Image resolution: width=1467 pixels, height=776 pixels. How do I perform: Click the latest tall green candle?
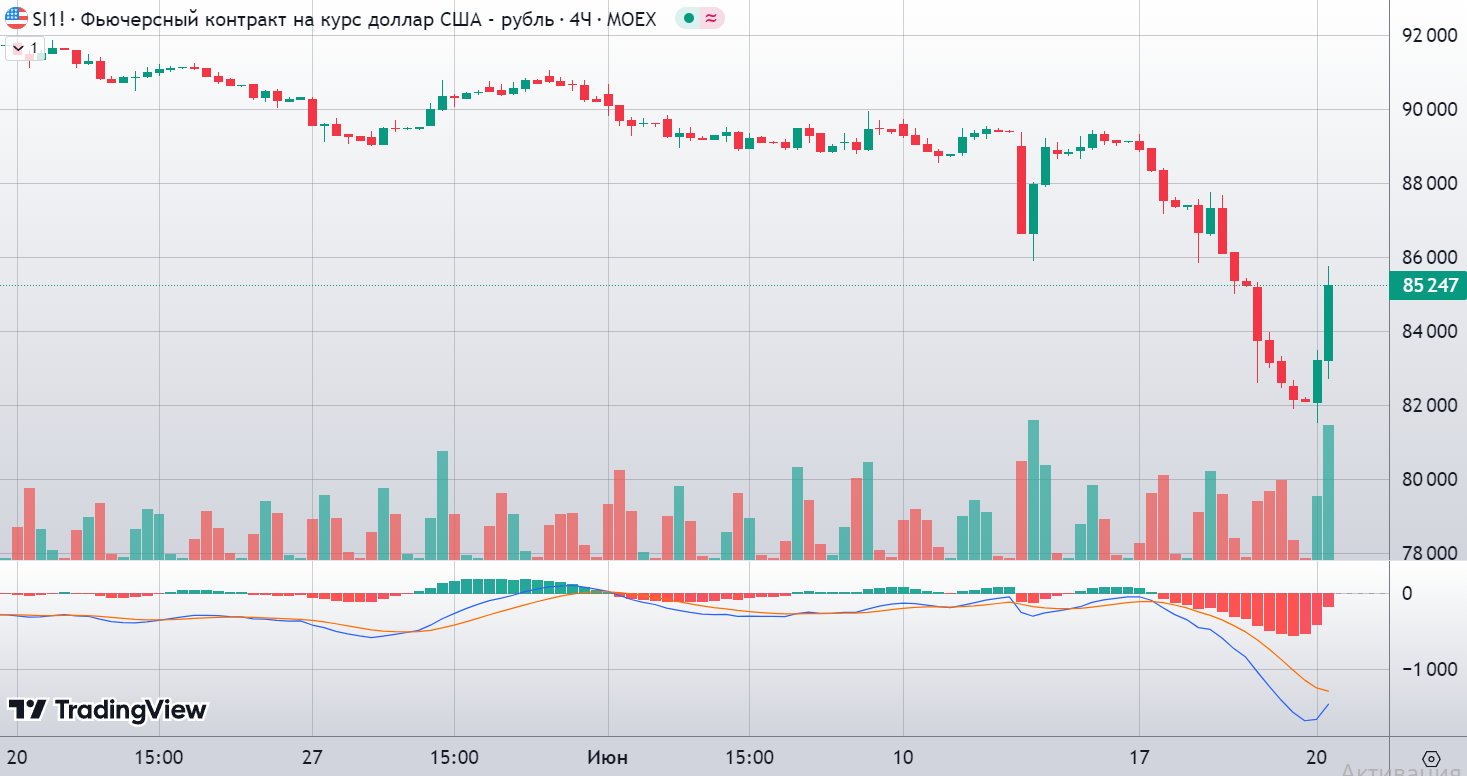(1329, 322)
